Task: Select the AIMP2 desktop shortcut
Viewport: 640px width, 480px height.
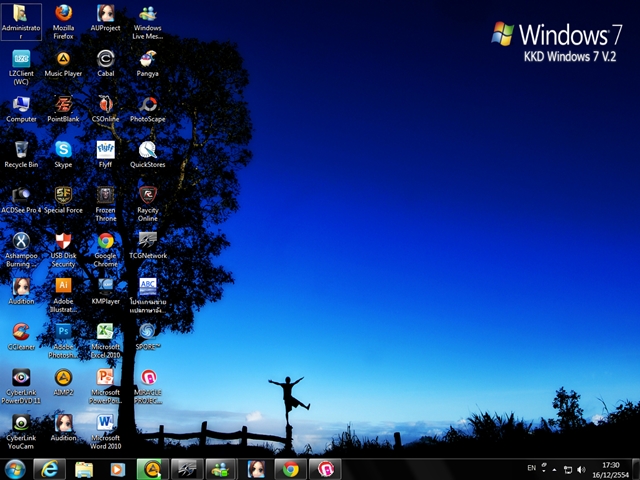Action: [x=63, y=383]
